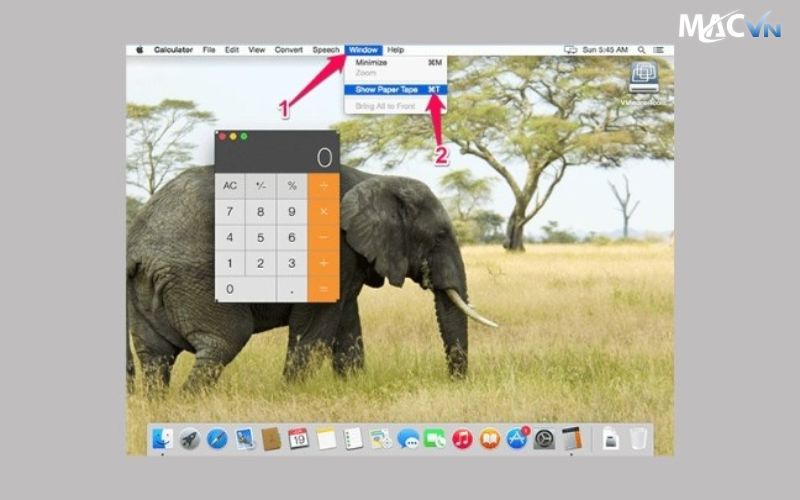Open the Convert menu

tap(289, 49)
